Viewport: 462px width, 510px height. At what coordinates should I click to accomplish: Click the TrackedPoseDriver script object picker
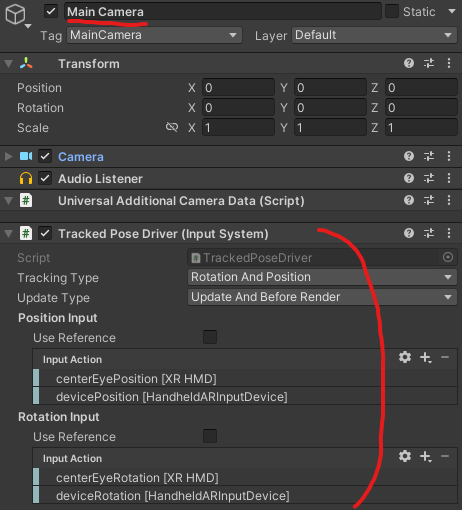pos(448,257)
